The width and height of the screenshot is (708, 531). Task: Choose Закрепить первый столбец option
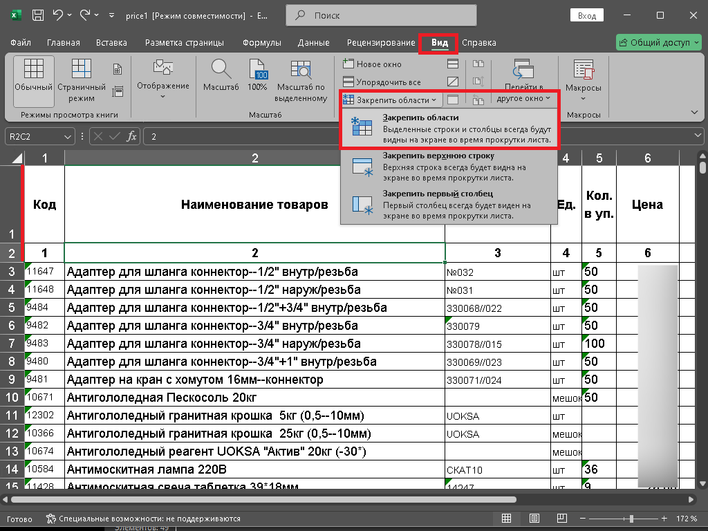click(449, 205)
